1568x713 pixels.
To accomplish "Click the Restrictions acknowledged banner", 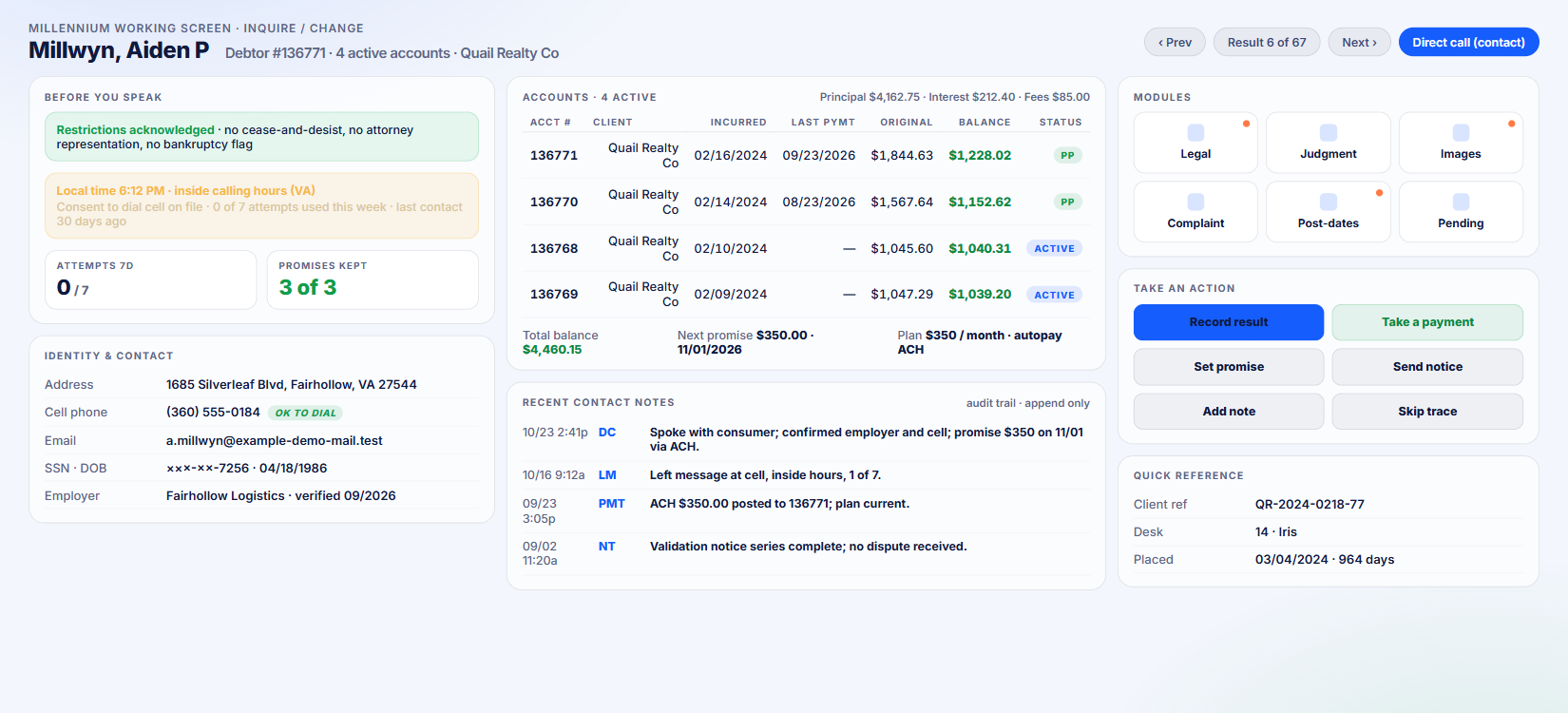I will point(261,137).
